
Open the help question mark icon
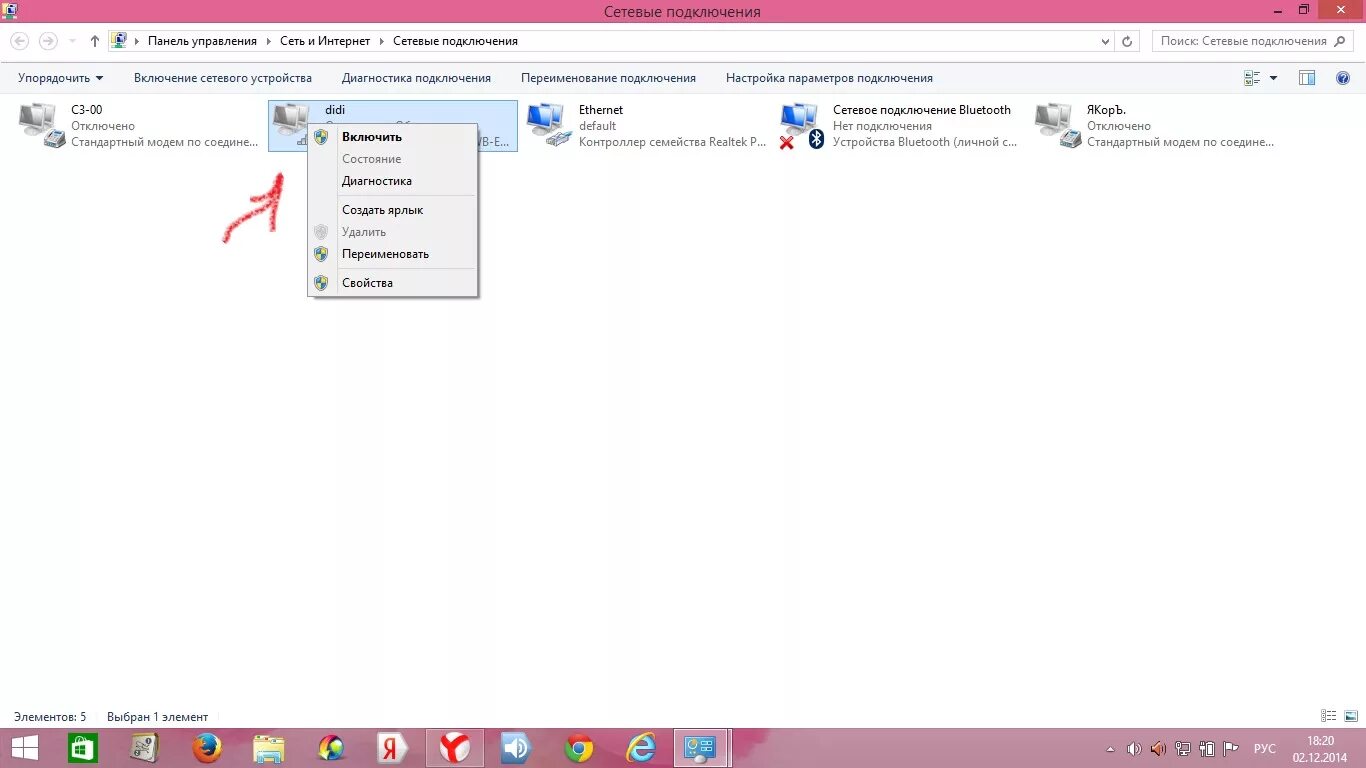(1343, 78)
